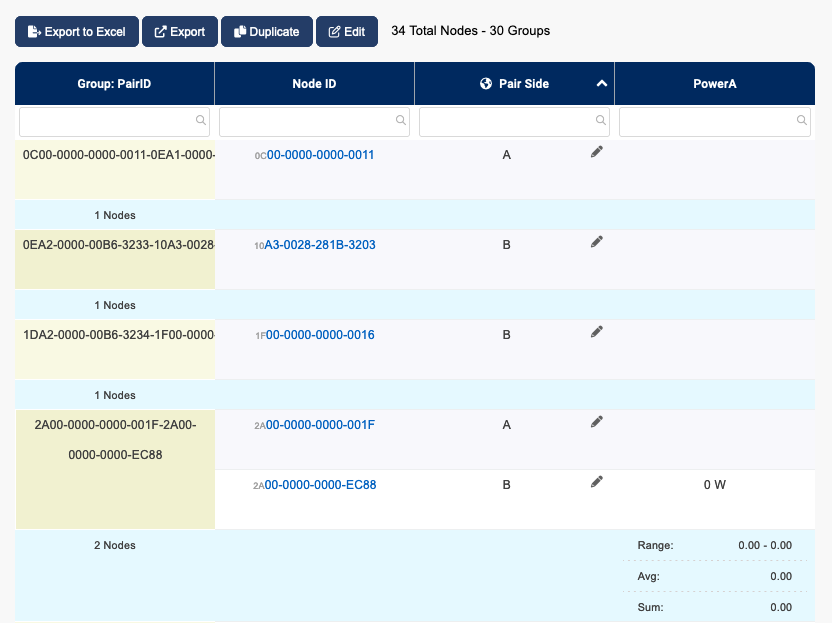Click the magnifier in the PowerA filter
Viewport: 832px width, 623px height.
[801, 120]
